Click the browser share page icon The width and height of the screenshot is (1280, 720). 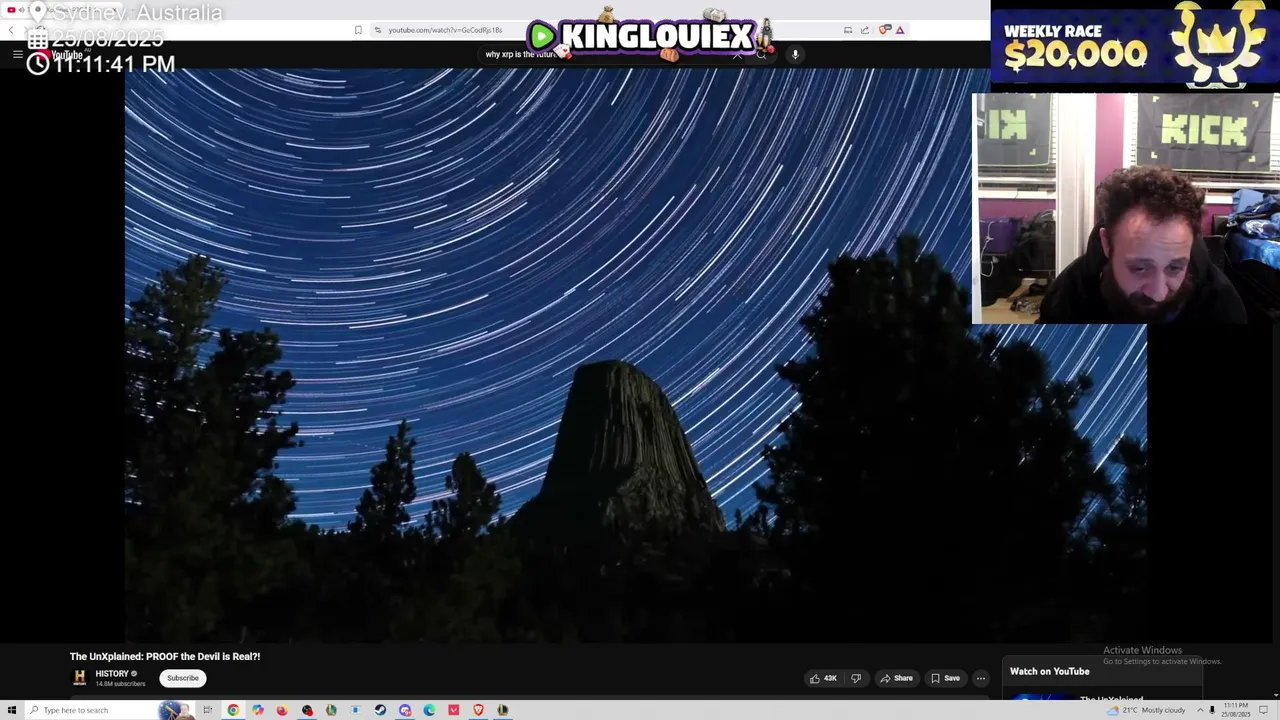click(x=865, y=30)
